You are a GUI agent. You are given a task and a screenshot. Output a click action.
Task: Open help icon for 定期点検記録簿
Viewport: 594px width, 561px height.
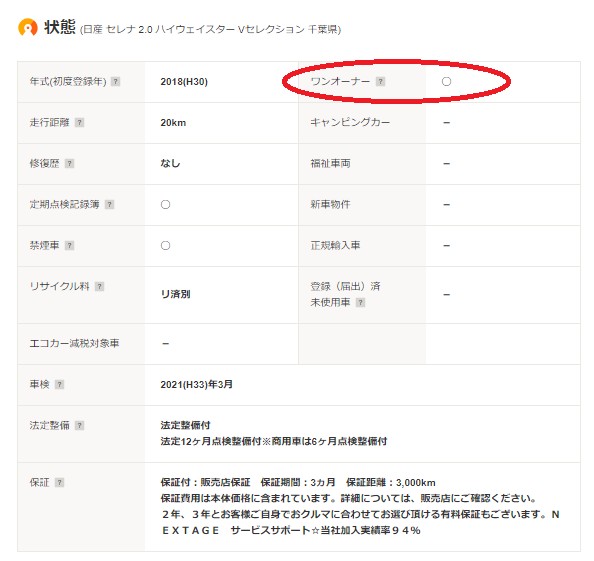pos(109,205)
